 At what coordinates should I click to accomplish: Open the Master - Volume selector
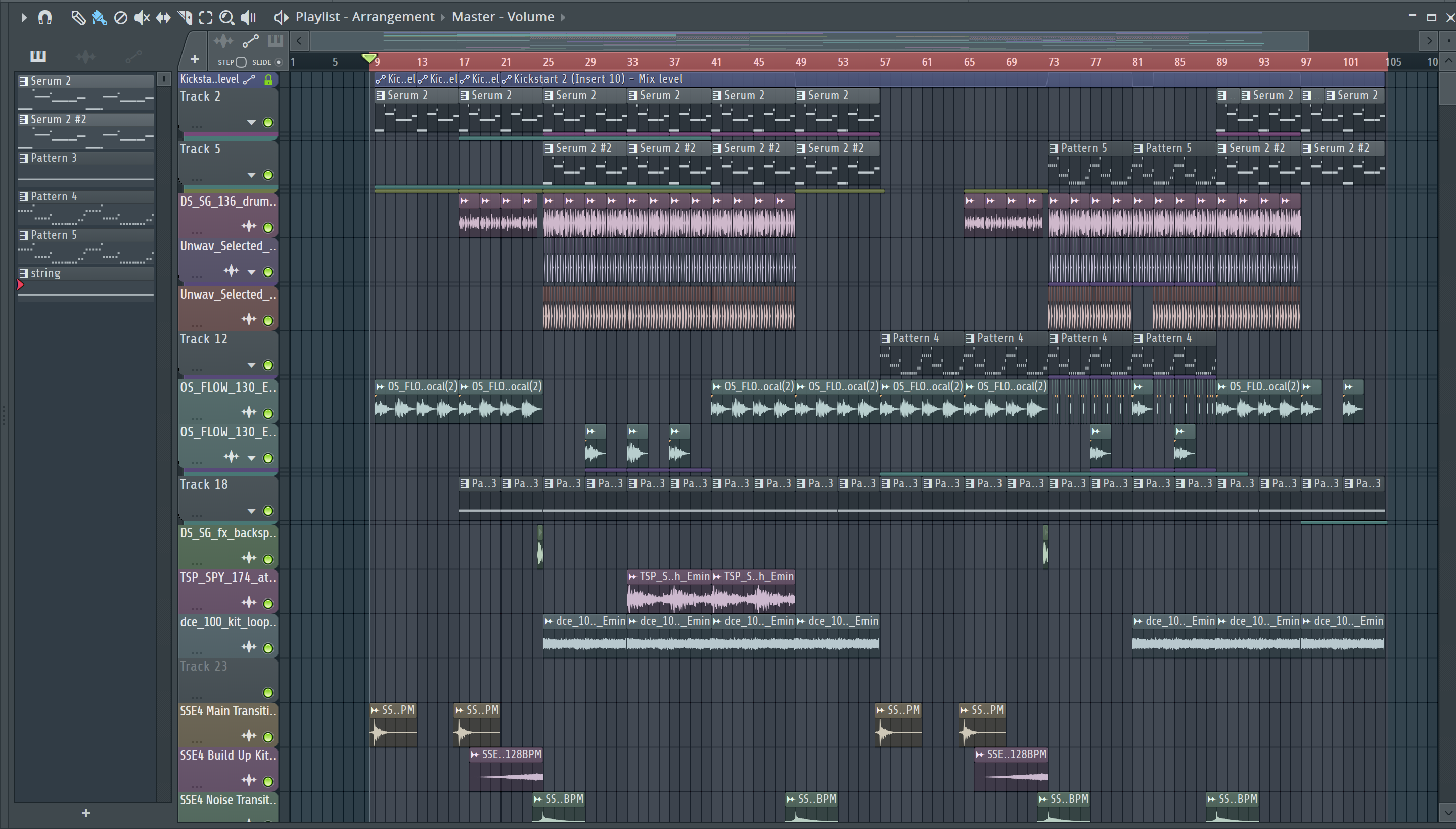point(503,17)
